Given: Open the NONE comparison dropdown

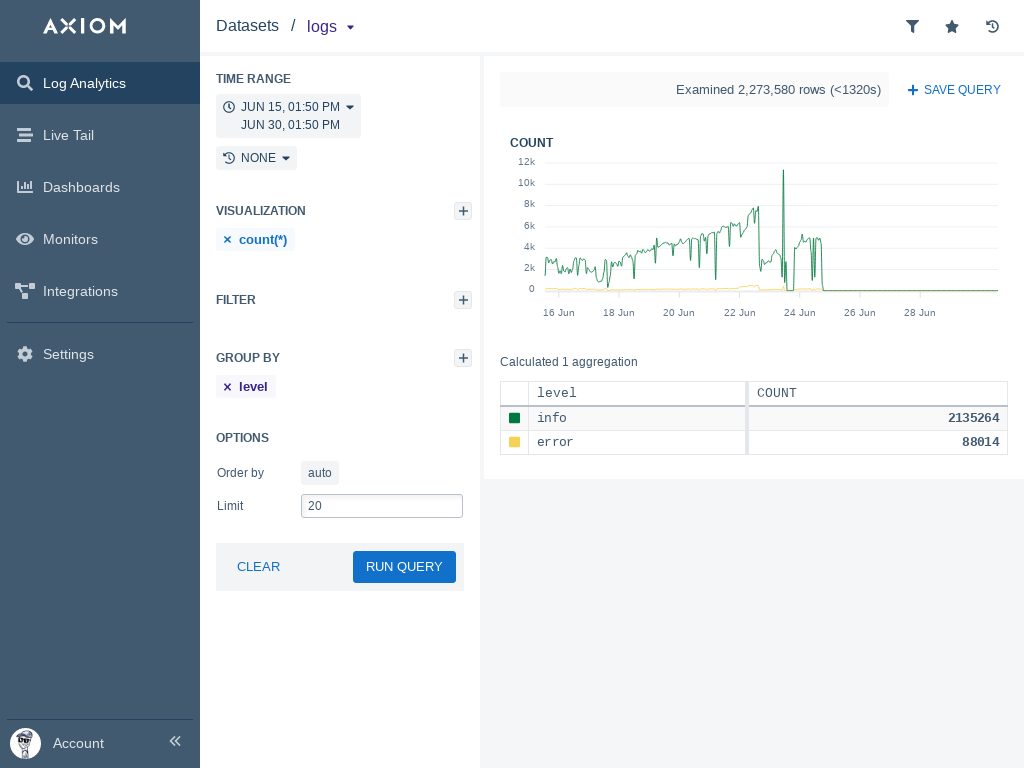Looking at the screenshot, I should point(257,158).
